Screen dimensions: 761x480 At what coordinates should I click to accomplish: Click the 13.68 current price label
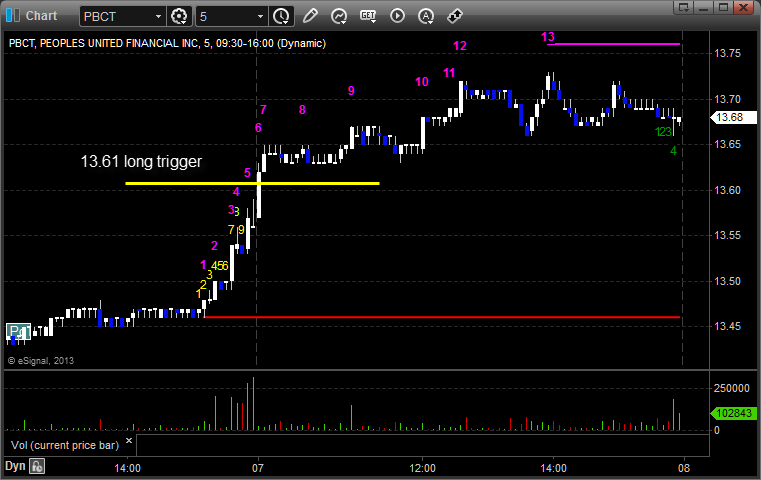pos(733,117)
